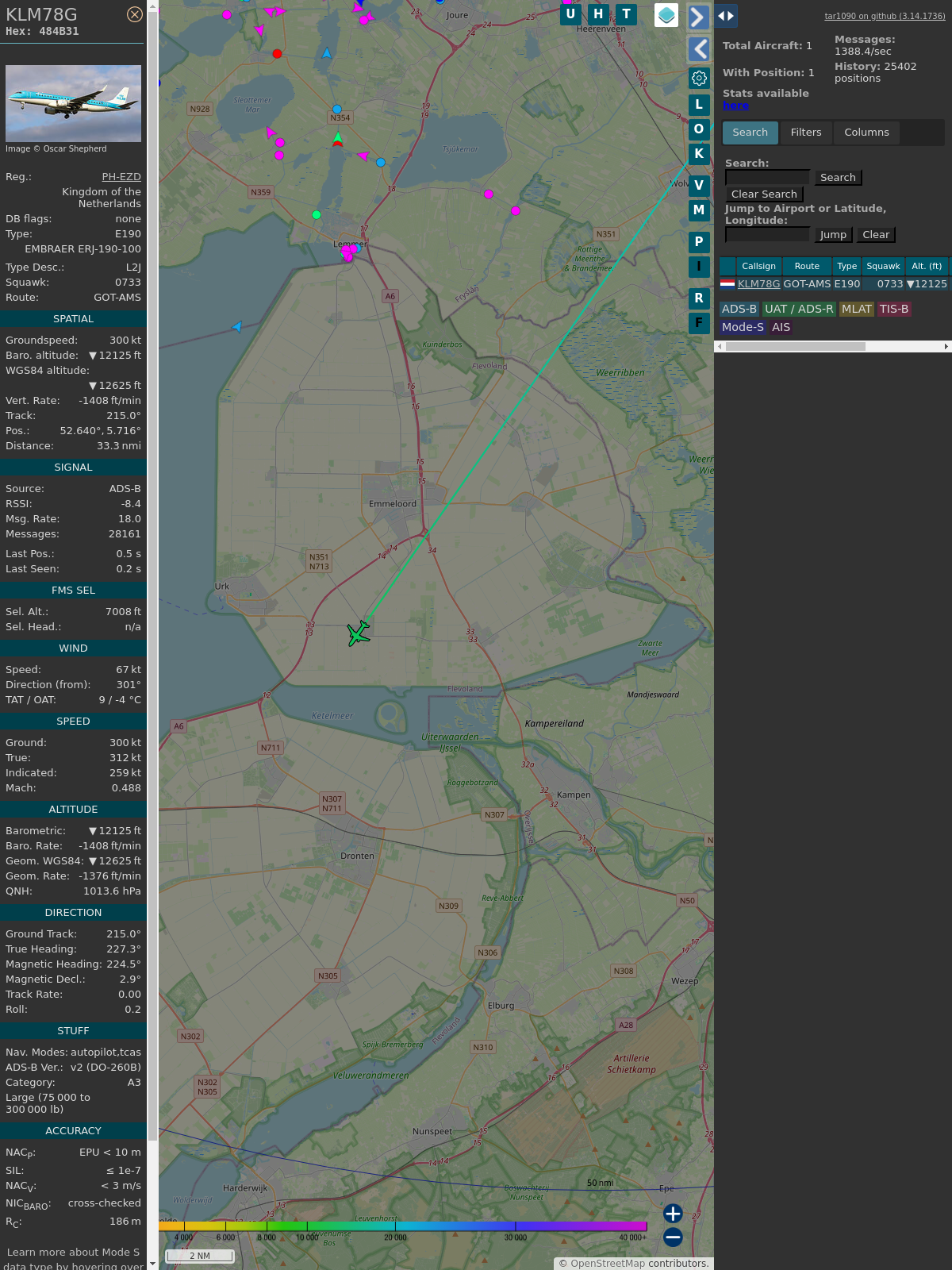Sort table by Alt. (ft) column

click(926, 266)
